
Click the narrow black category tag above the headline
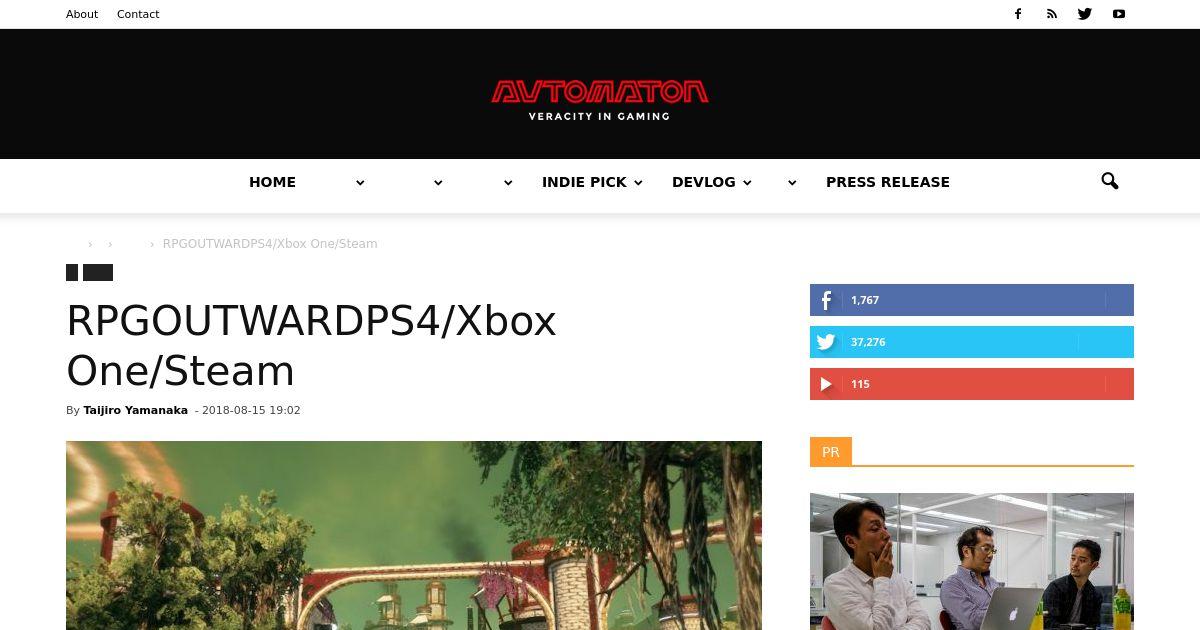point(72,272)
